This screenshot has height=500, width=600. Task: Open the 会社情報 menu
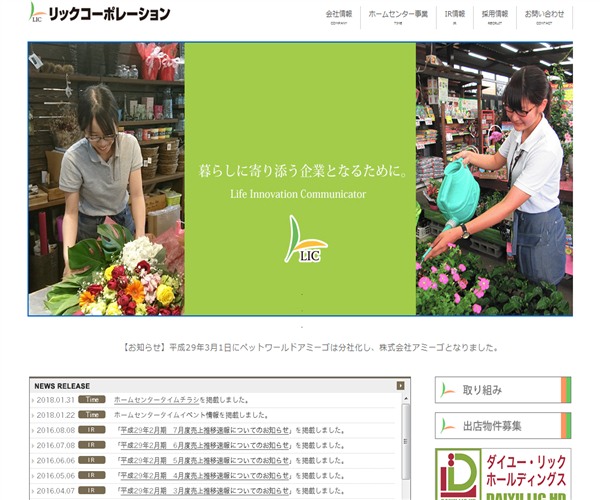click(x=339, y=17)
